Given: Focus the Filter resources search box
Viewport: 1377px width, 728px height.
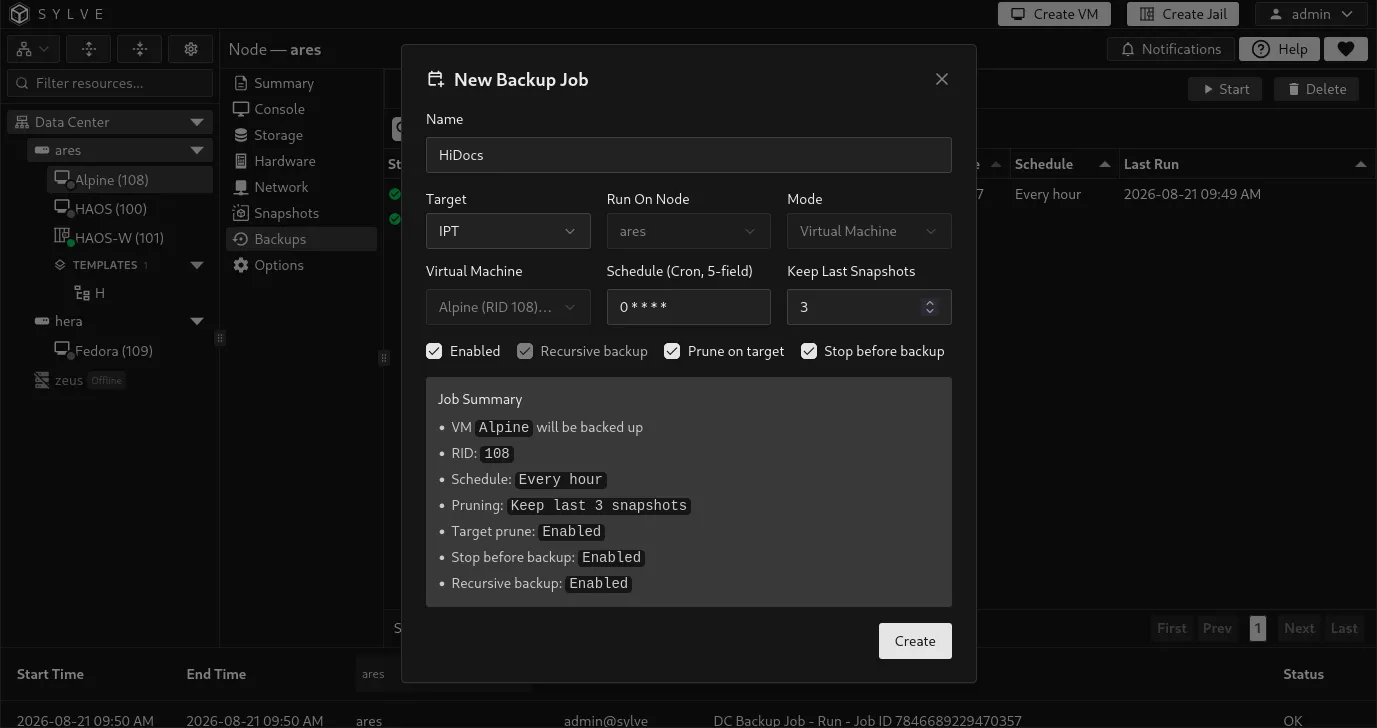Looking at the screenshot, I should (110, 83).
